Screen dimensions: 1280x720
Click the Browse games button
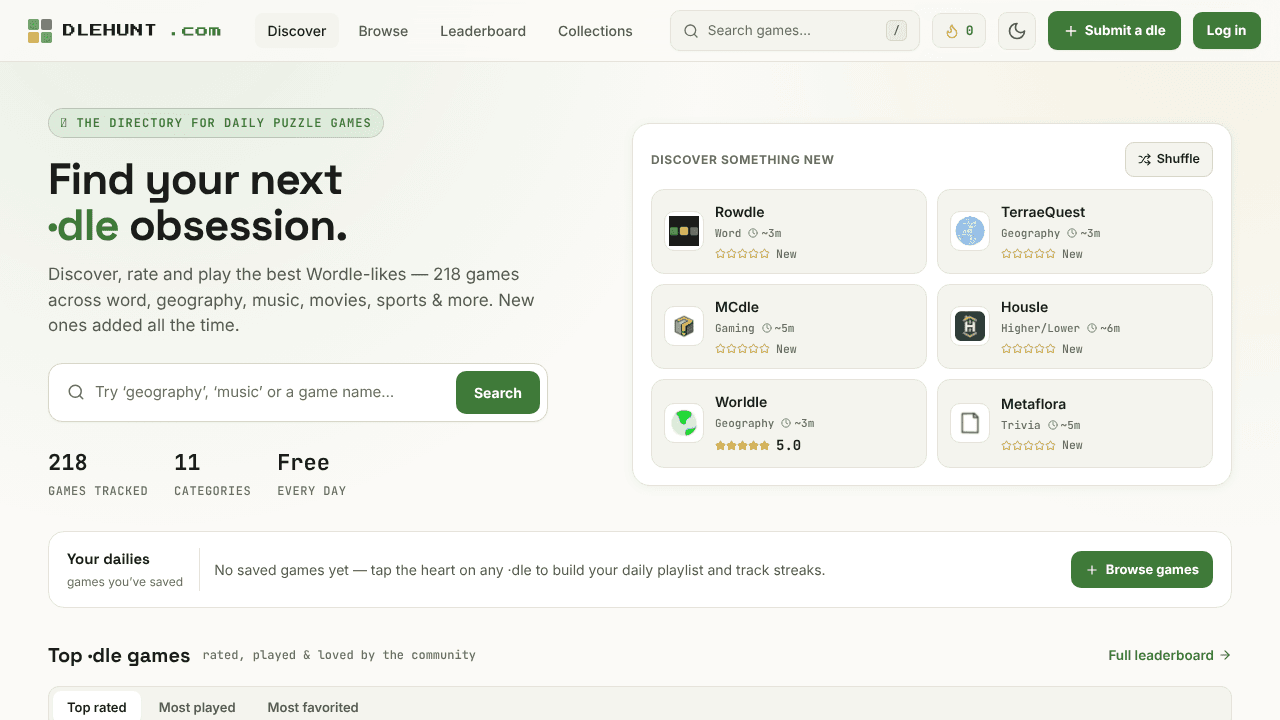1142,570
